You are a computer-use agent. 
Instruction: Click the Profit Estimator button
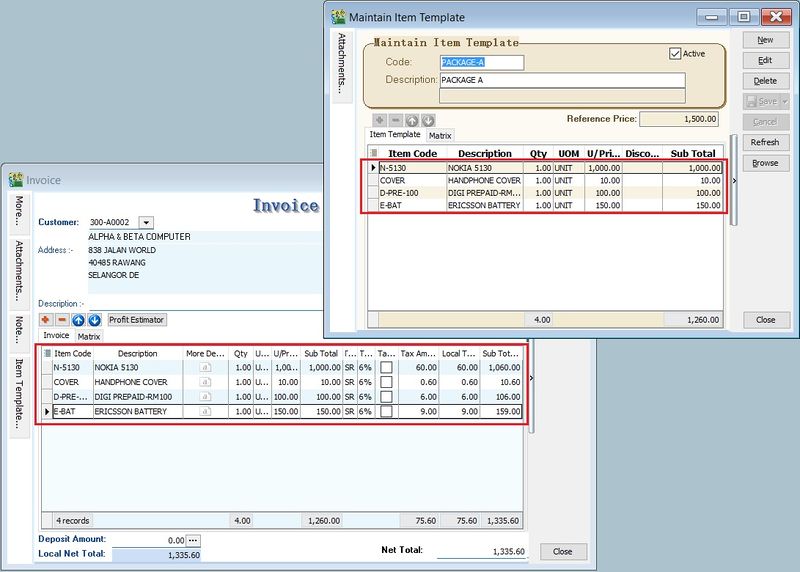point(138,320)
